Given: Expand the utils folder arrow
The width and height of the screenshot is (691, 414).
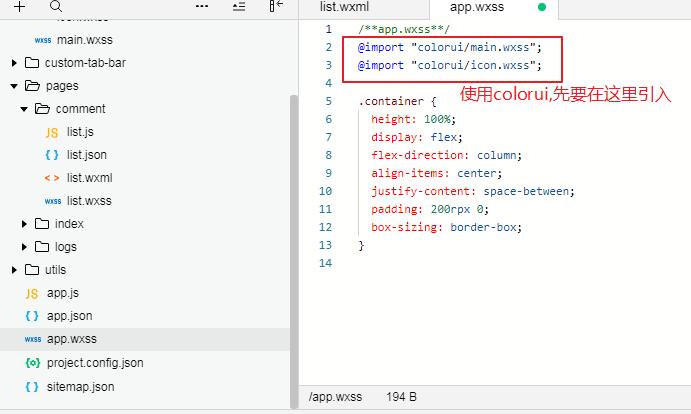Looking at the screenshot, I should (14, 270).
